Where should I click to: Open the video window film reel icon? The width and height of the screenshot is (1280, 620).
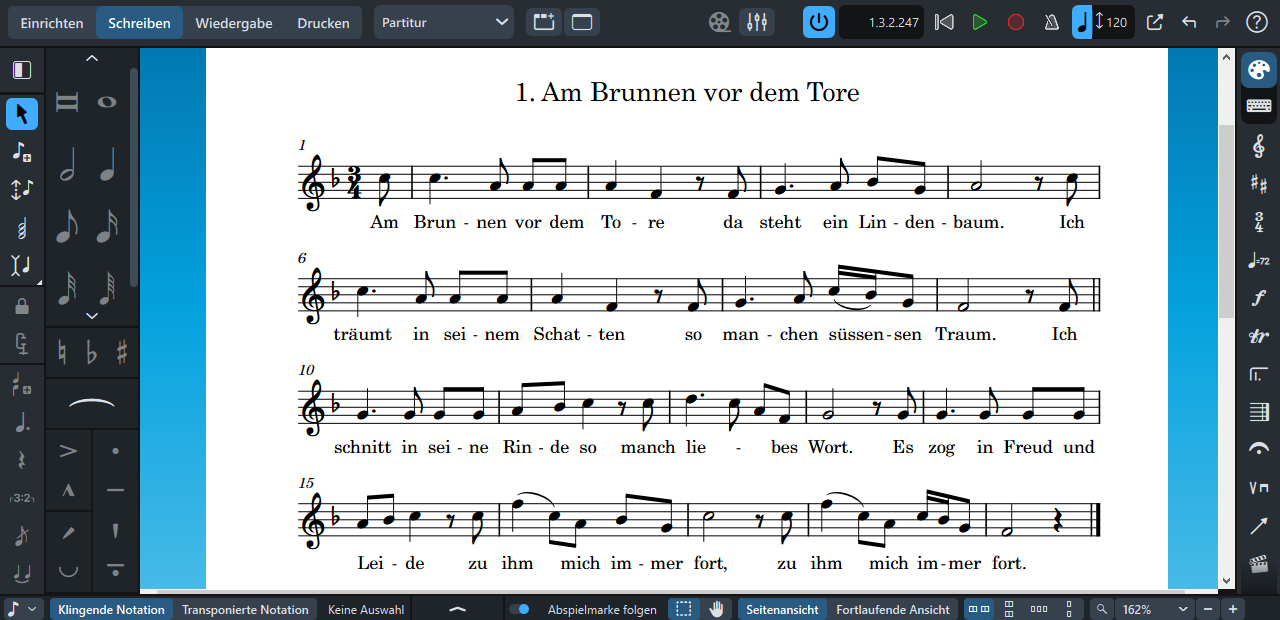719,22
